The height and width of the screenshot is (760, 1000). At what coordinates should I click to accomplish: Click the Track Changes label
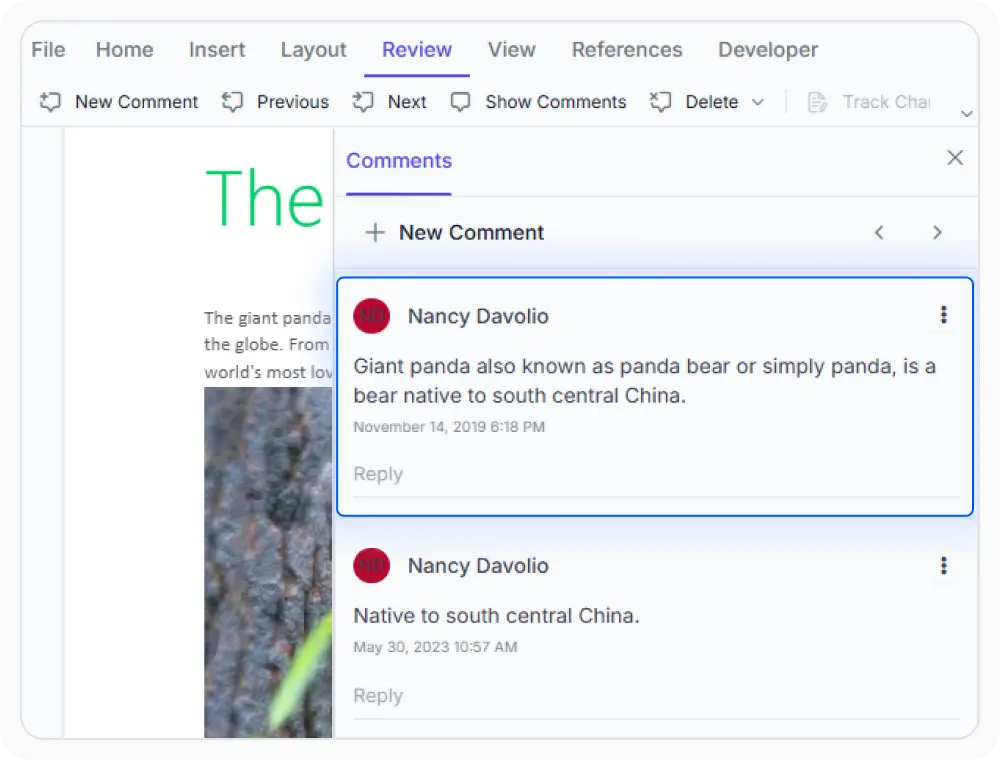click(x=886, y=102)
